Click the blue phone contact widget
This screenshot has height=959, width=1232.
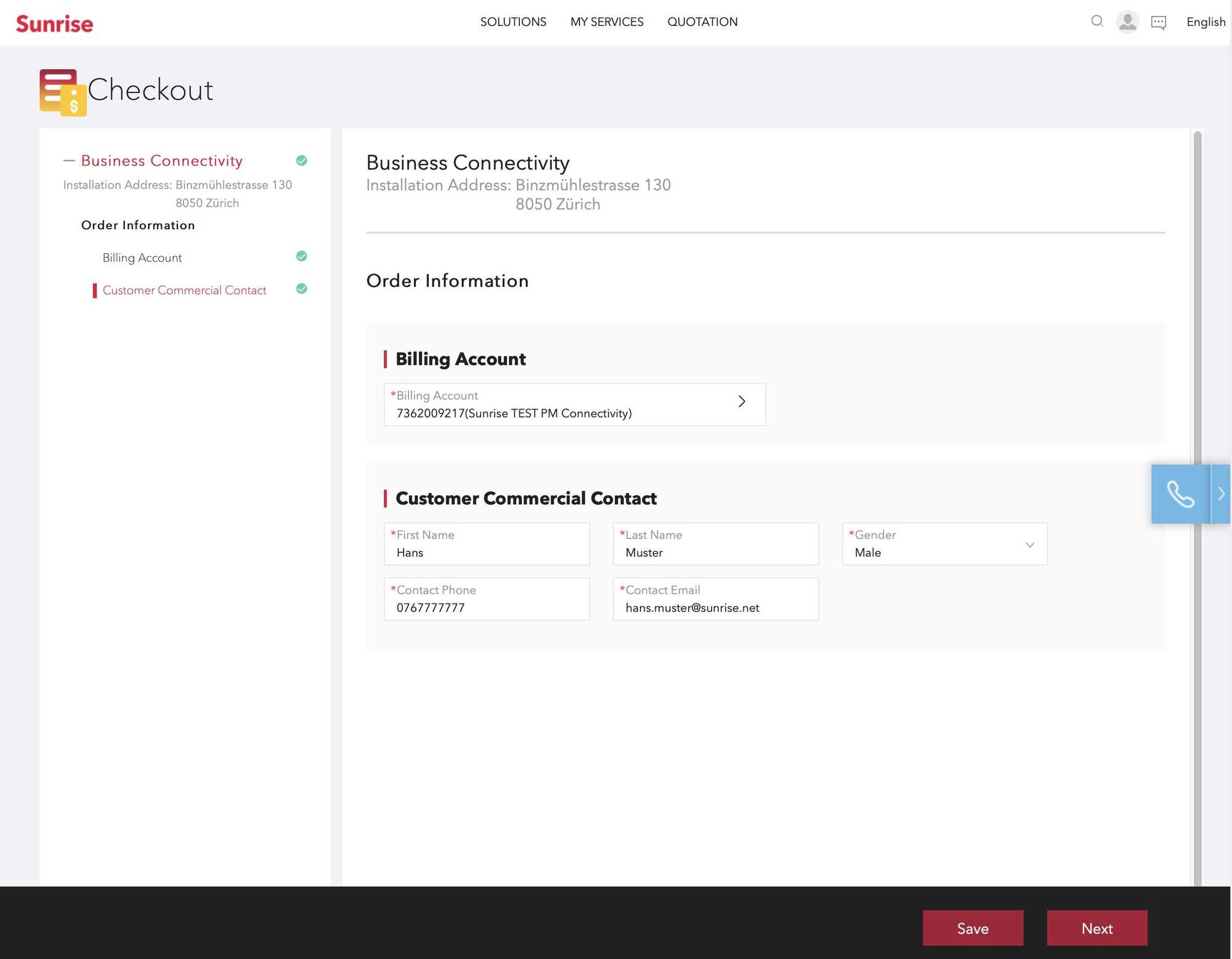(x=1180, y=494)
